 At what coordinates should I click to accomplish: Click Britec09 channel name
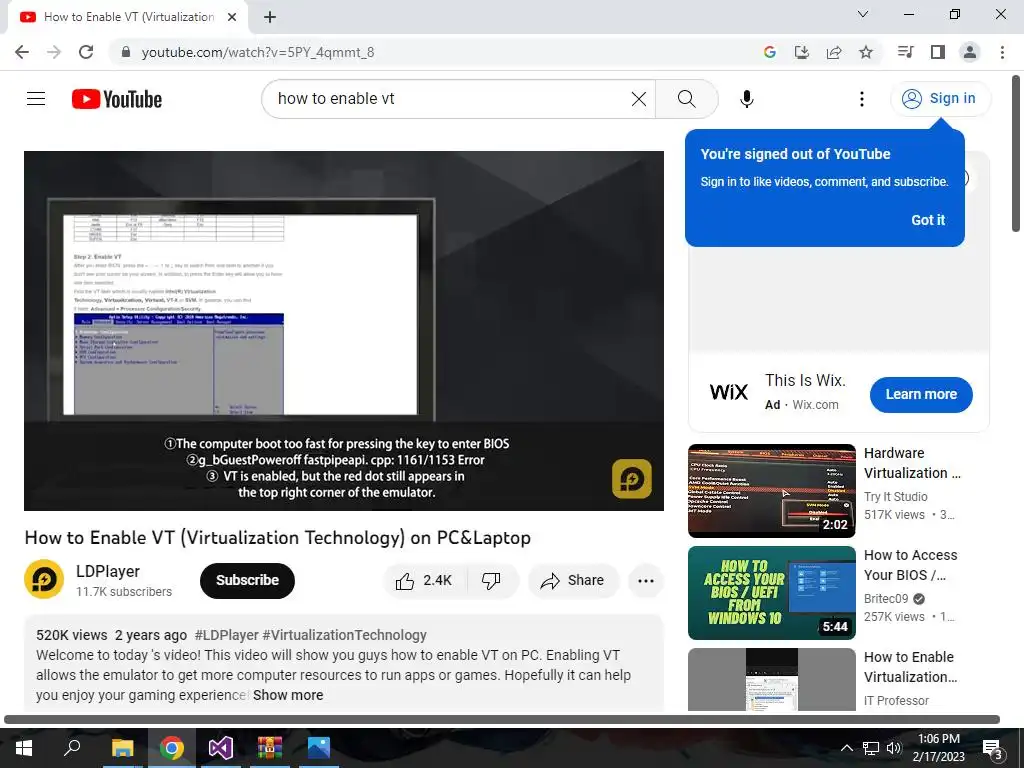pyautogui.click(x=886, y=598)
